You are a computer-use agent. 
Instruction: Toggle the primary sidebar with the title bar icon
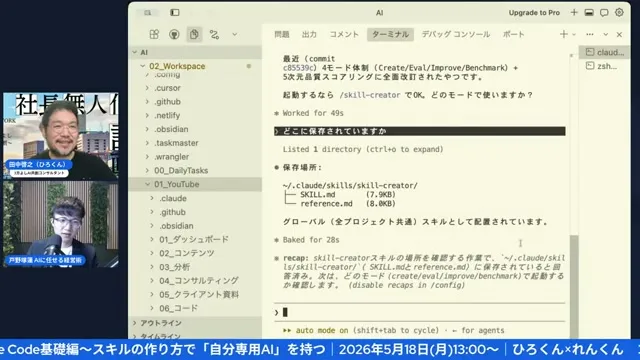175,13
